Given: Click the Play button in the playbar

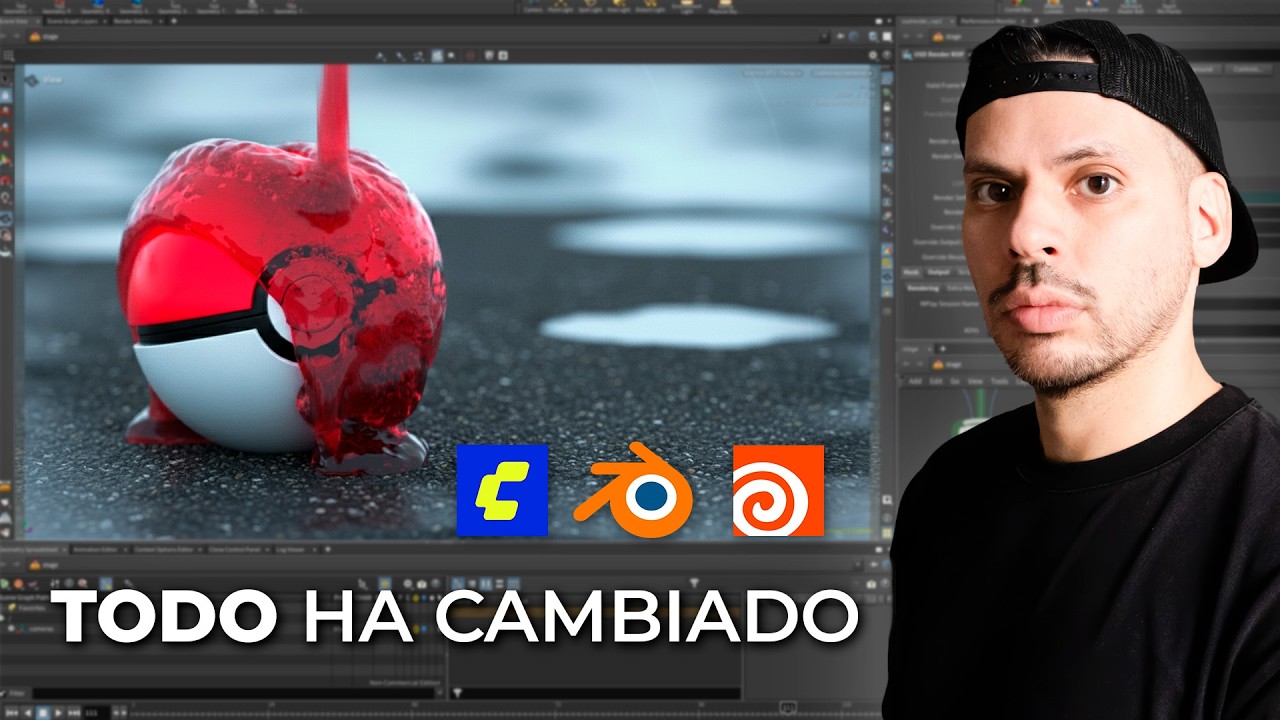Looking at the screenshot, I should [x=59, y=712].
